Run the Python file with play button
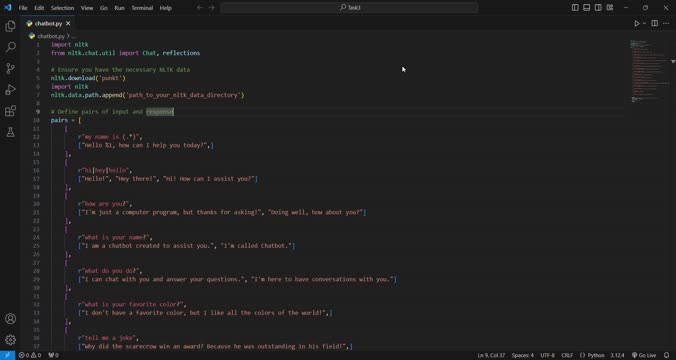676x360 pixels. click(x=636, y=23)
